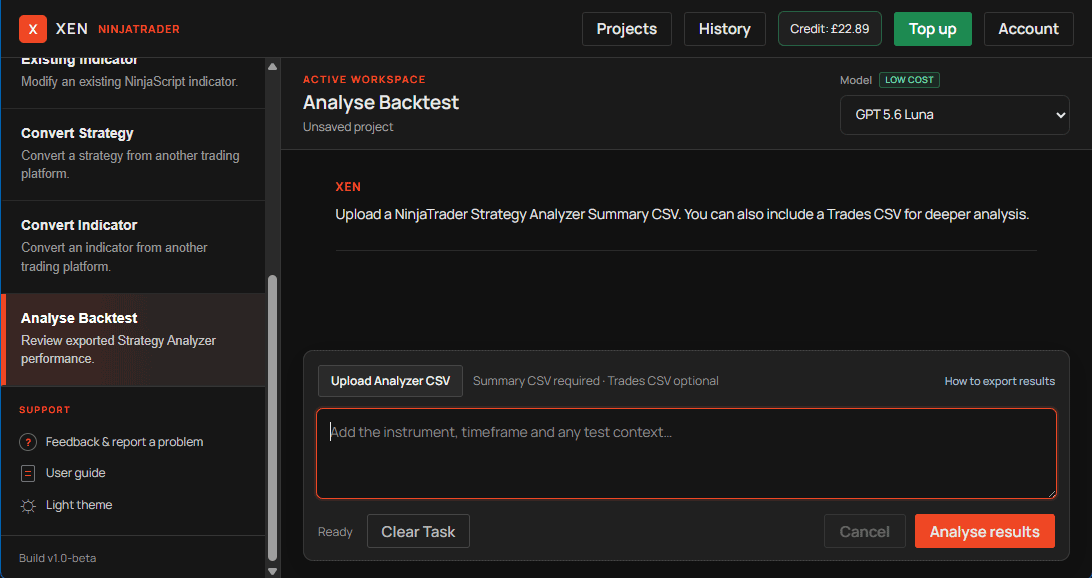Click the Cancel button
The image size is (1092, 578).
click(864, 531)
